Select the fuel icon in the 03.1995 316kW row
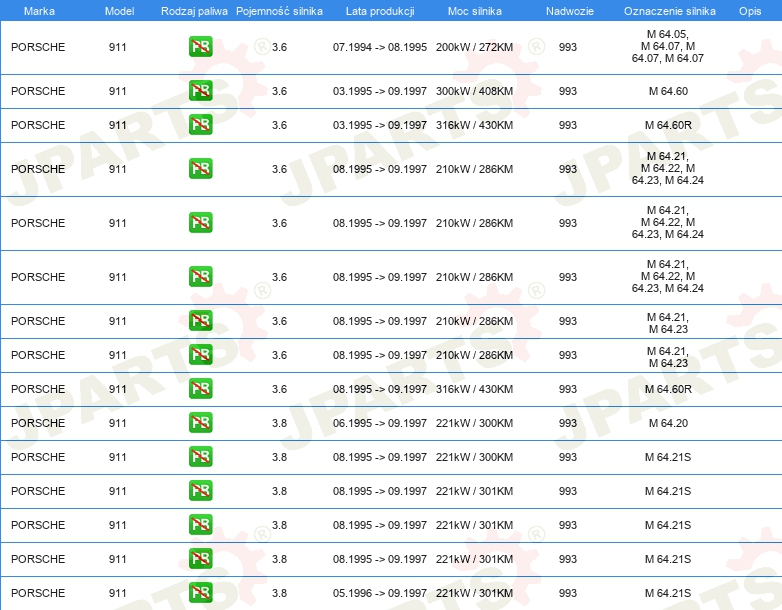The image size is (782, 610). 201,125
